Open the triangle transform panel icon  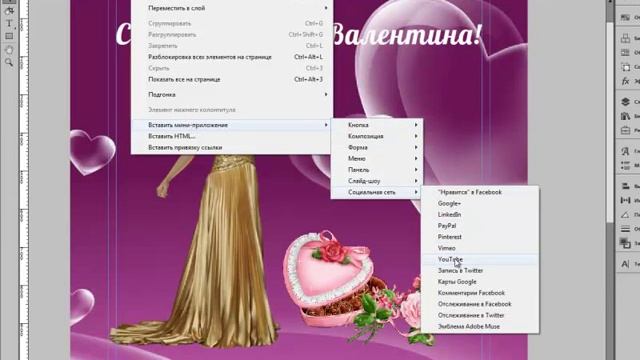tap(625, 215)
